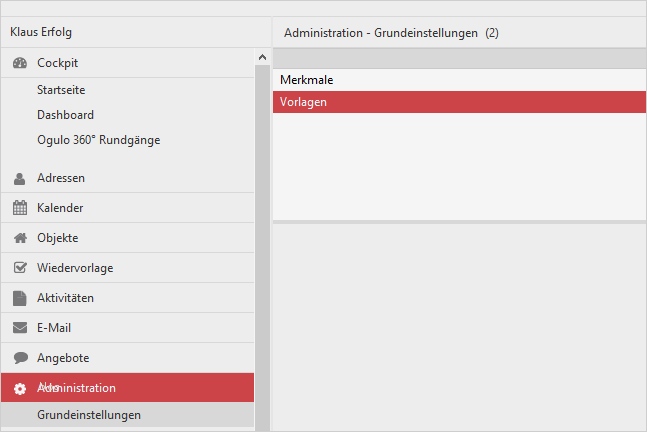647x432 pixels.
Task: Click the sidebar vertical scrollbar thumb
Action: coord(262,240)
